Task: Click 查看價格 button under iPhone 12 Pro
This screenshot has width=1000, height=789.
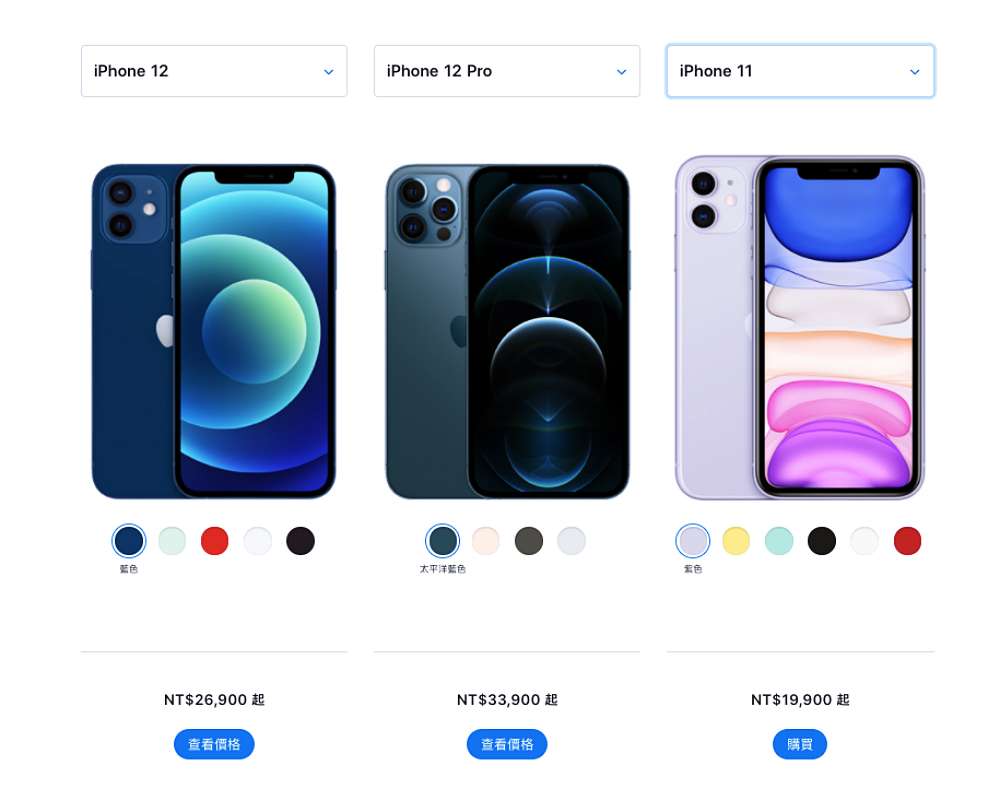Action: click(506, 744)
